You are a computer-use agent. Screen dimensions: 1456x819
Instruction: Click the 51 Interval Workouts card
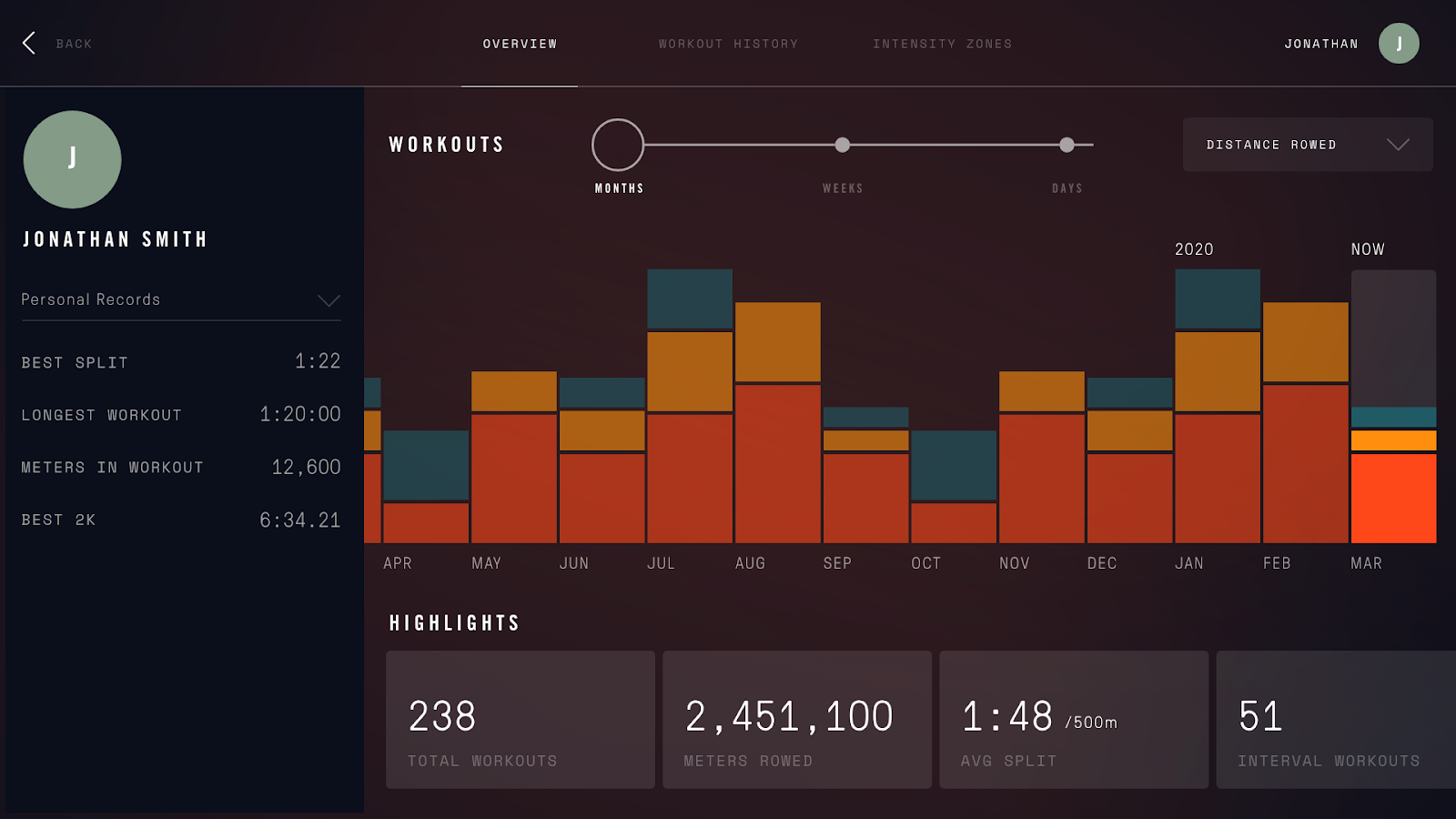coord(1336,719)
